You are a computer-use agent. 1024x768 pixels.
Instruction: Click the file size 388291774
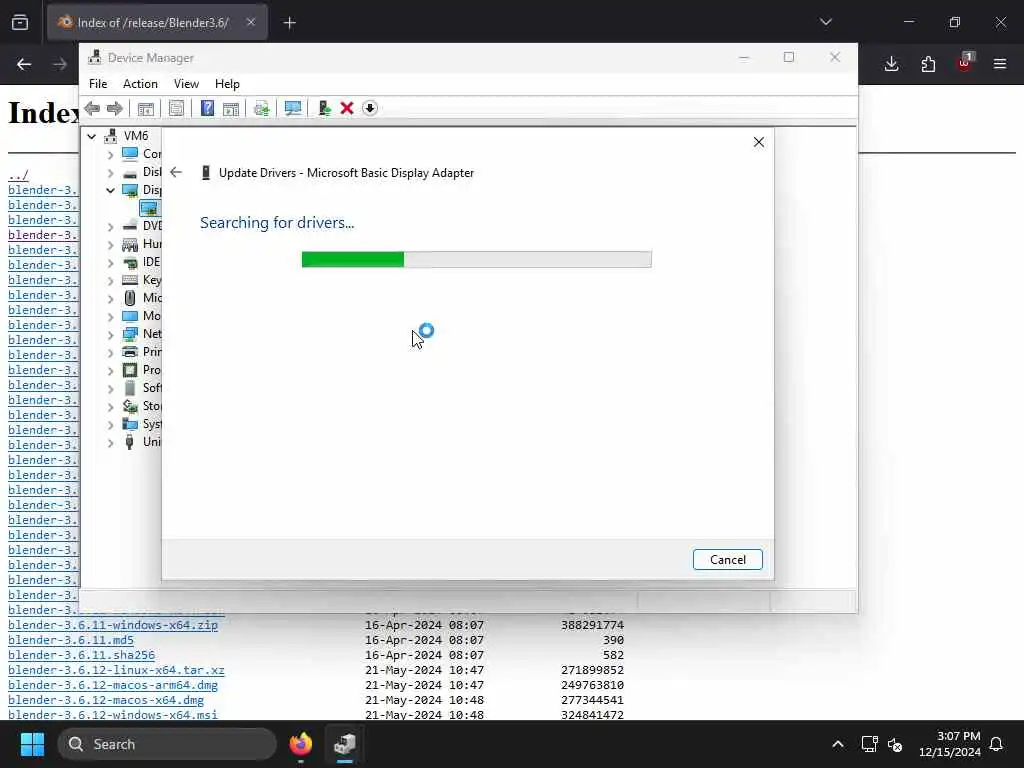click(592, 625)
